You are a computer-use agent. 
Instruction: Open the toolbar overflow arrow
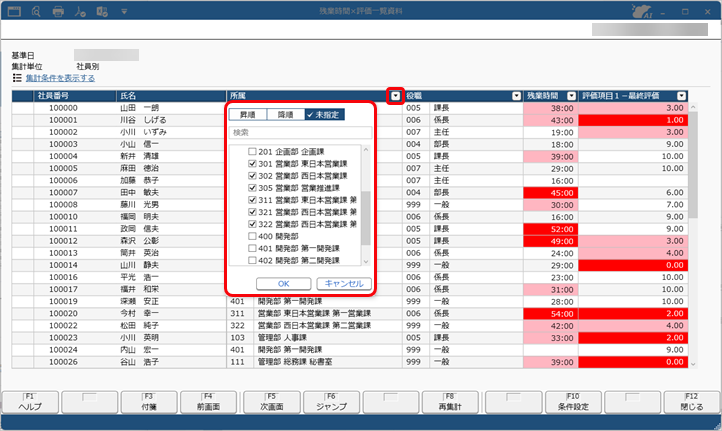[x=124, y=12]
